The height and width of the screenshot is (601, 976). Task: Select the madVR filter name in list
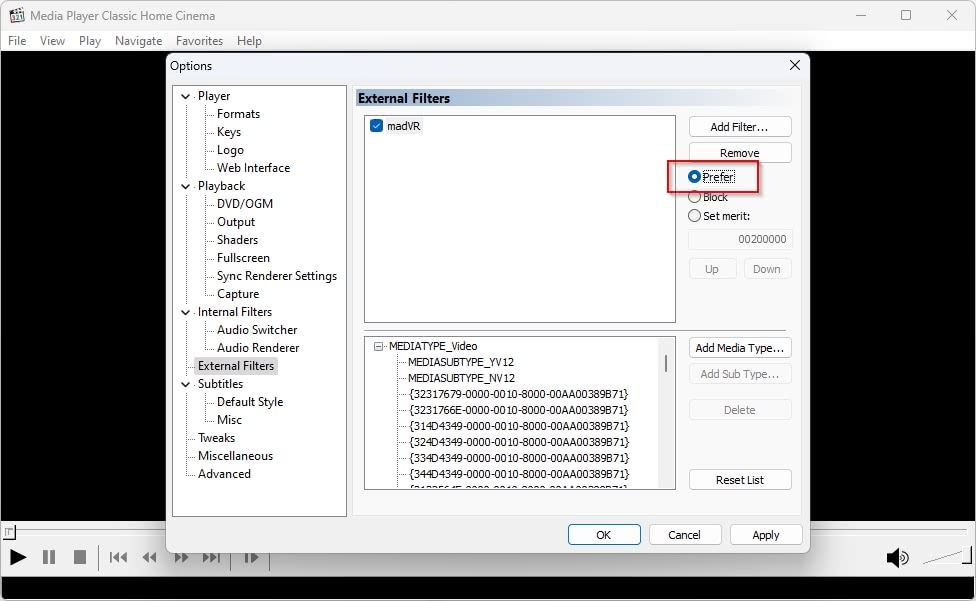tap(403, 126)
